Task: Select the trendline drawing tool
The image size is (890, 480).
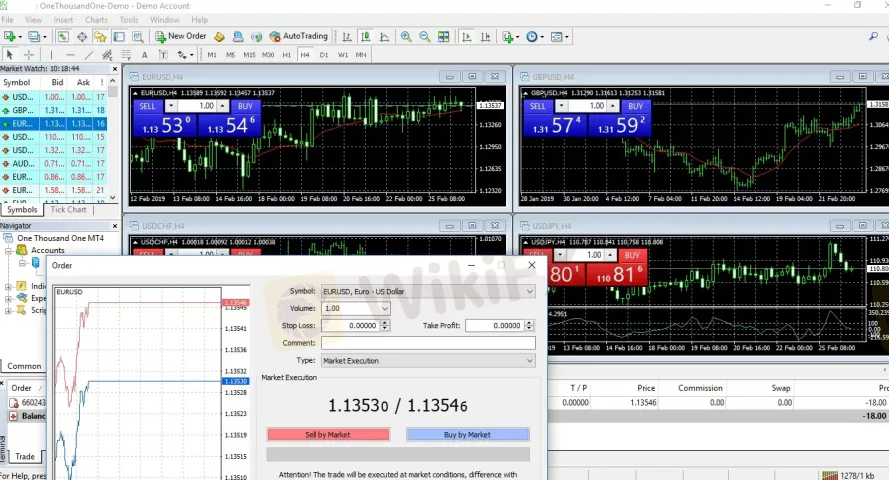Action: (89, 55)
